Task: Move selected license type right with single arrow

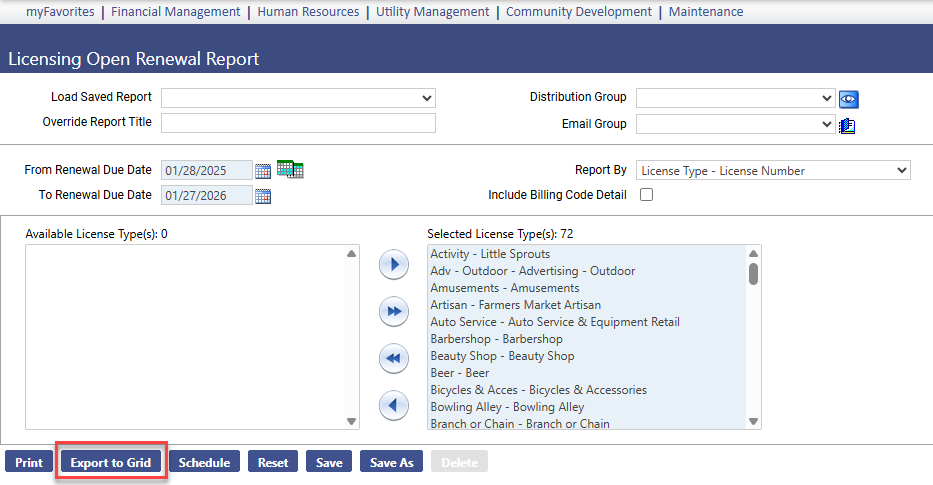Action: click(393, 265)
